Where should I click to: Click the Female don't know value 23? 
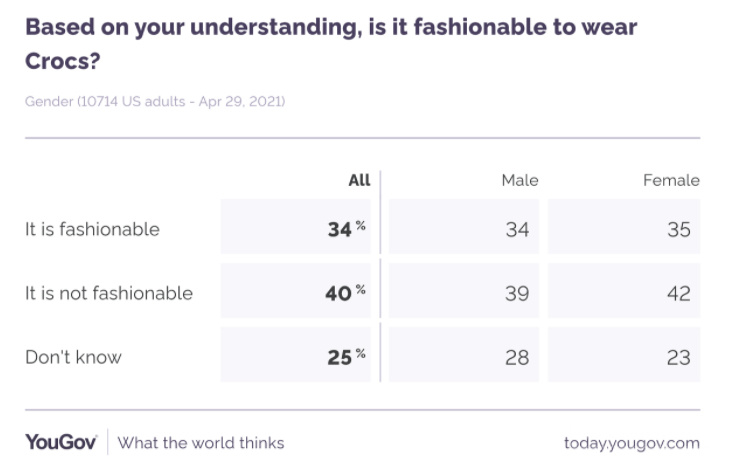[678, 357]
